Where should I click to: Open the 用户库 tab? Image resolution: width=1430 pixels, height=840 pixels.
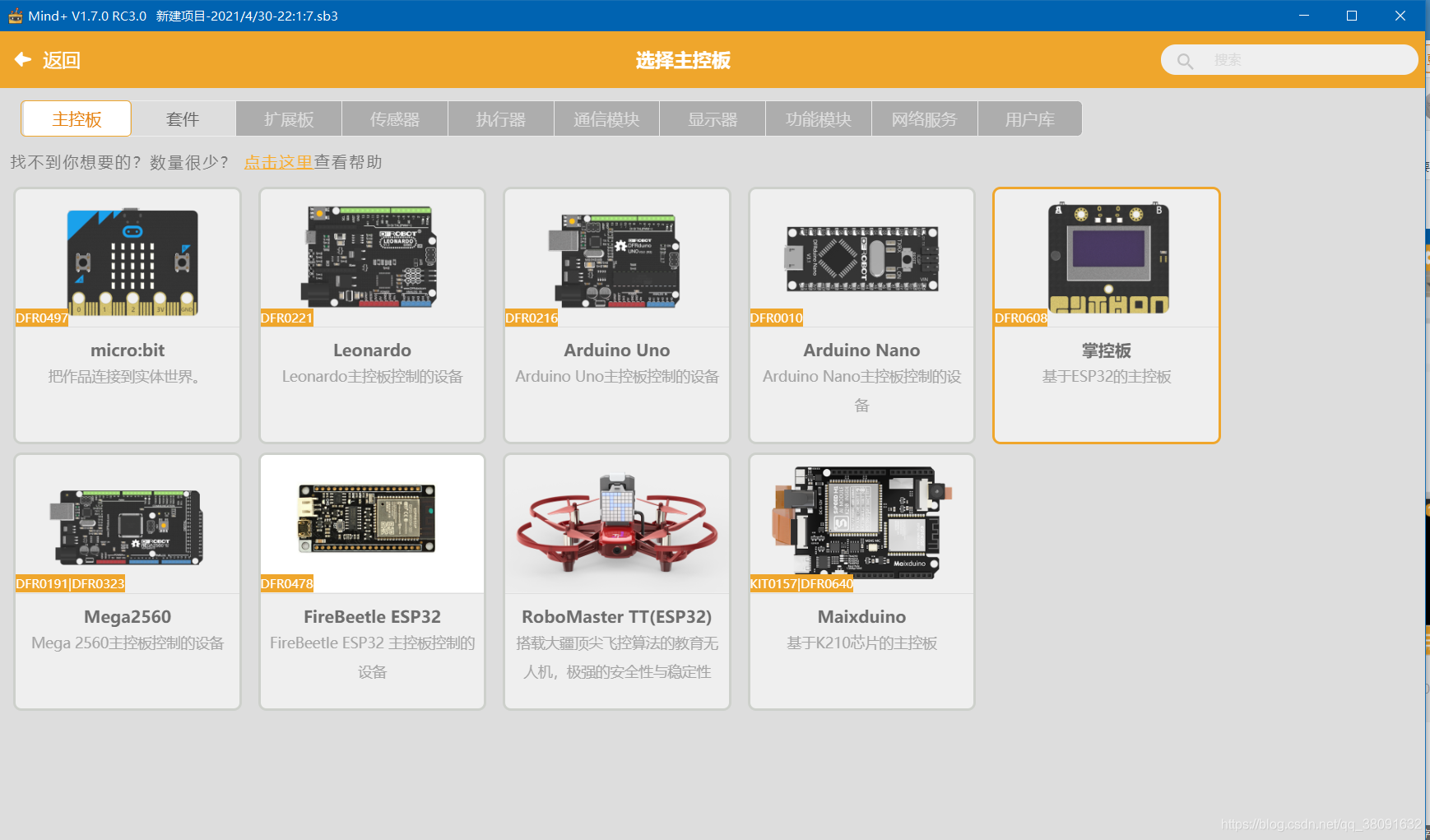1030,119
